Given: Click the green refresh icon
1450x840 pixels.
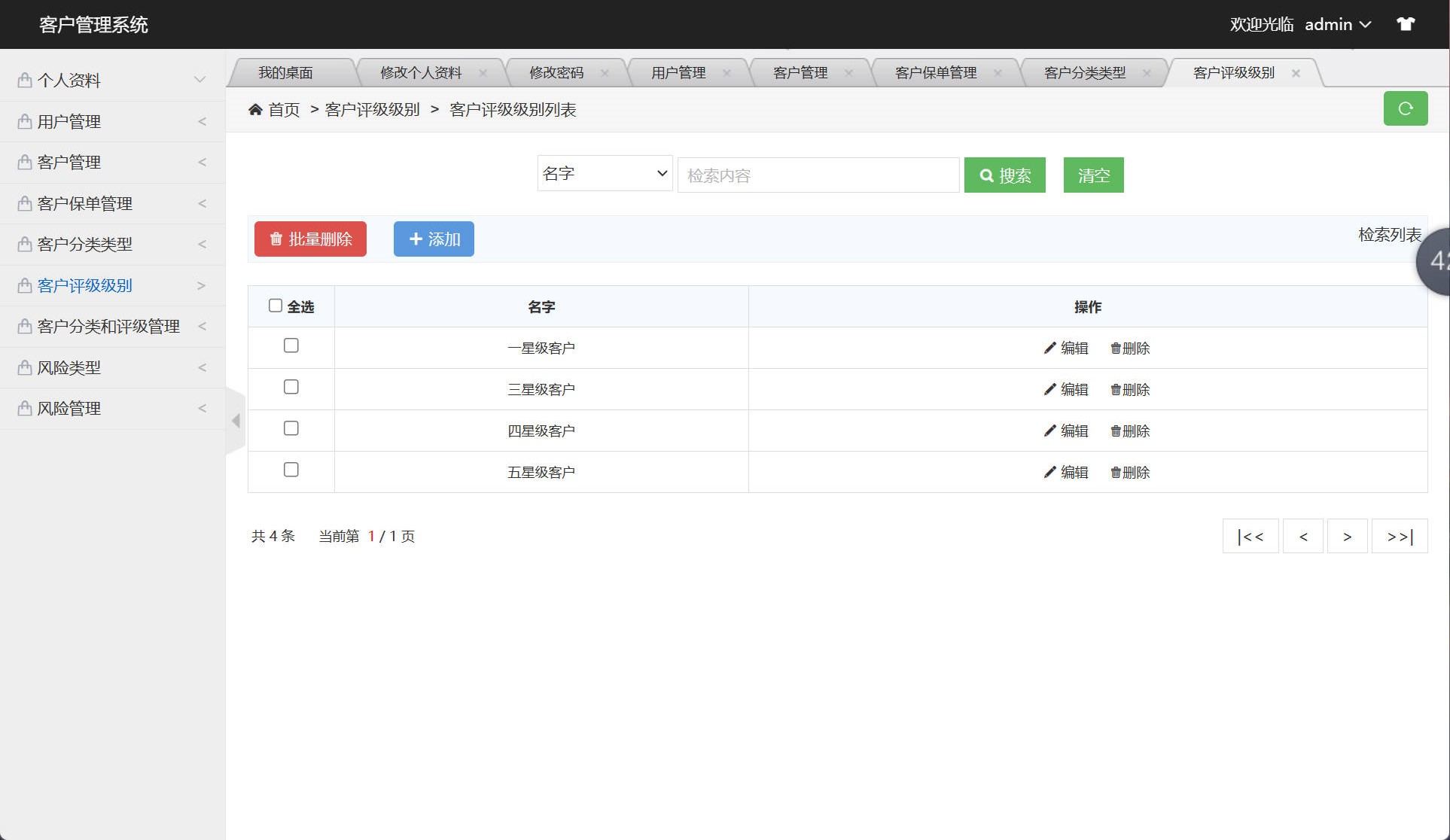Looking at the screenshot, I should (x=1405, y=108).
